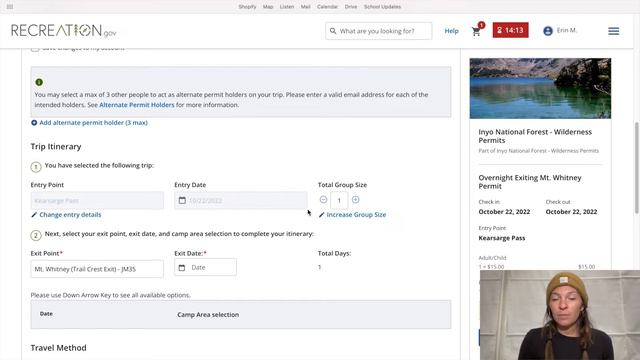640x360 pixels.
Task: Click the step 1 circle icon
Action: (x=36, y=167)
